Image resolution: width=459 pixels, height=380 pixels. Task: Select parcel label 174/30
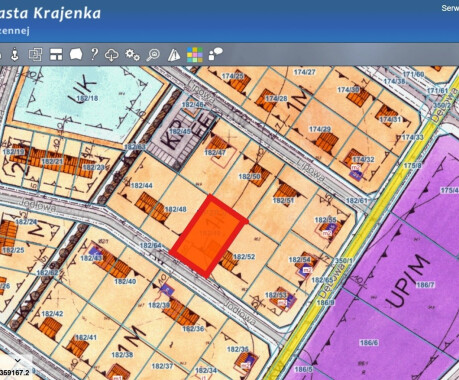pyautogui.click(x=348, y=90)
